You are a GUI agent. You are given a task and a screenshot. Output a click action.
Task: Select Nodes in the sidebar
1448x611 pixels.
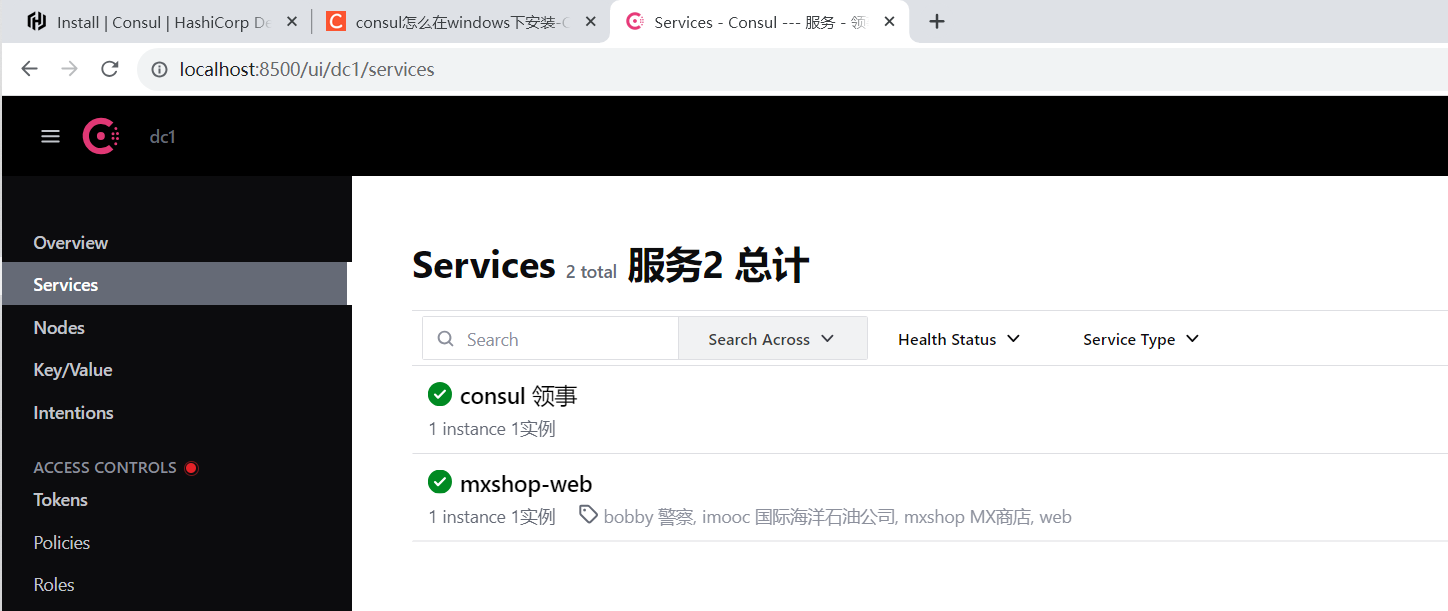point(59,327)
